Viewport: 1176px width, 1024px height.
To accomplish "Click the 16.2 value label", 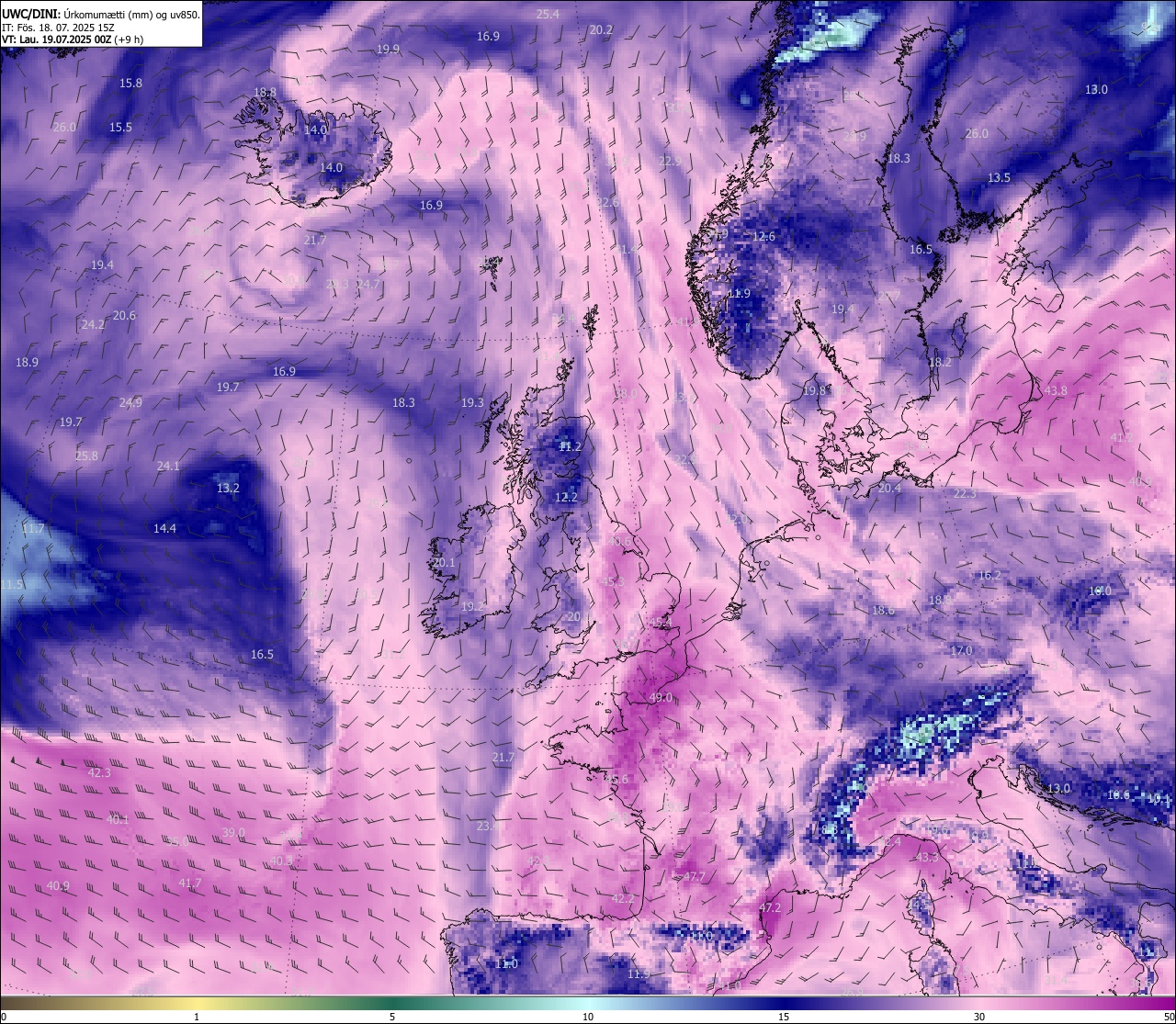I will click(x=989, y=575).
